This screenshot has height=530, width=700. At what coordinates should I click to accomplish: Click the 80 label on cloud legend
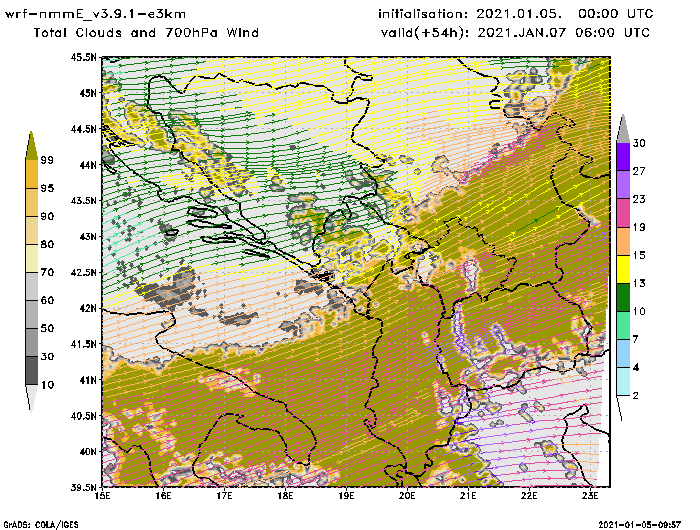(47, 244)
